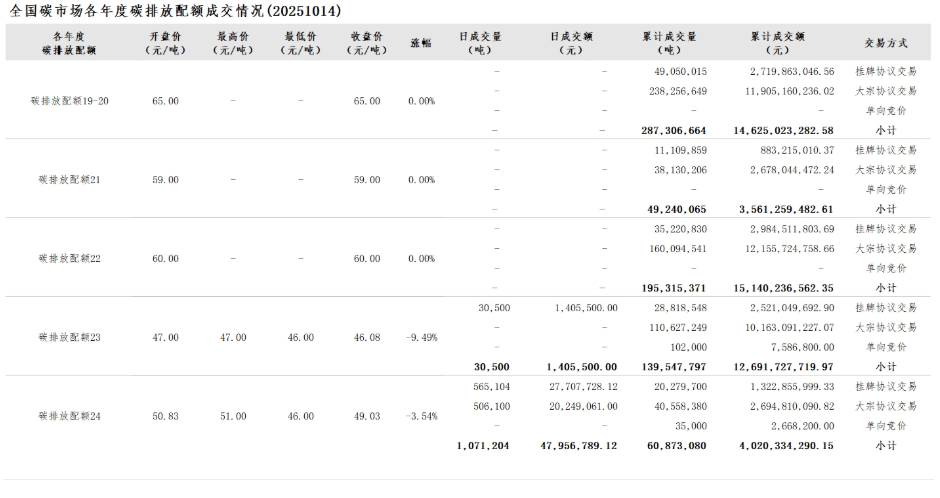This screenshot has width=940, height=498.
Task: Select the -3.54% change value
Action: (x=421, y=415)
